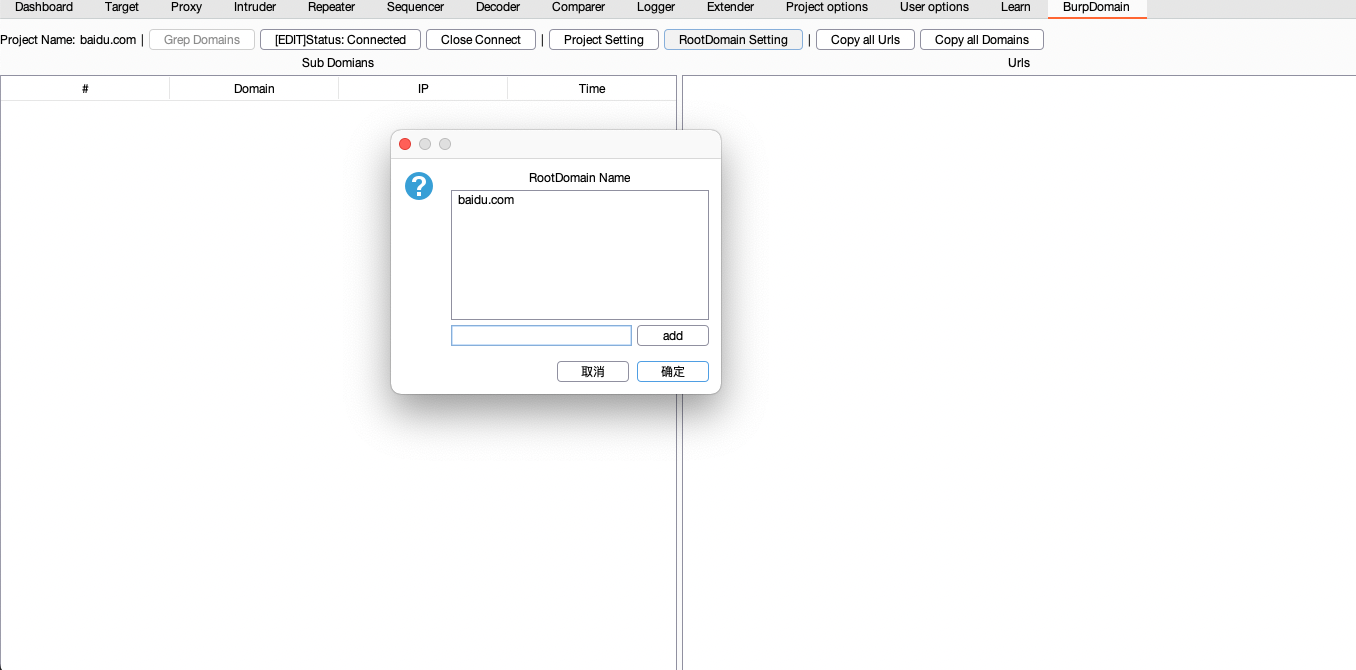This screenshot has width=1356, height=670.
Task: Click the Urls panel title
Action: [1019, 63]
